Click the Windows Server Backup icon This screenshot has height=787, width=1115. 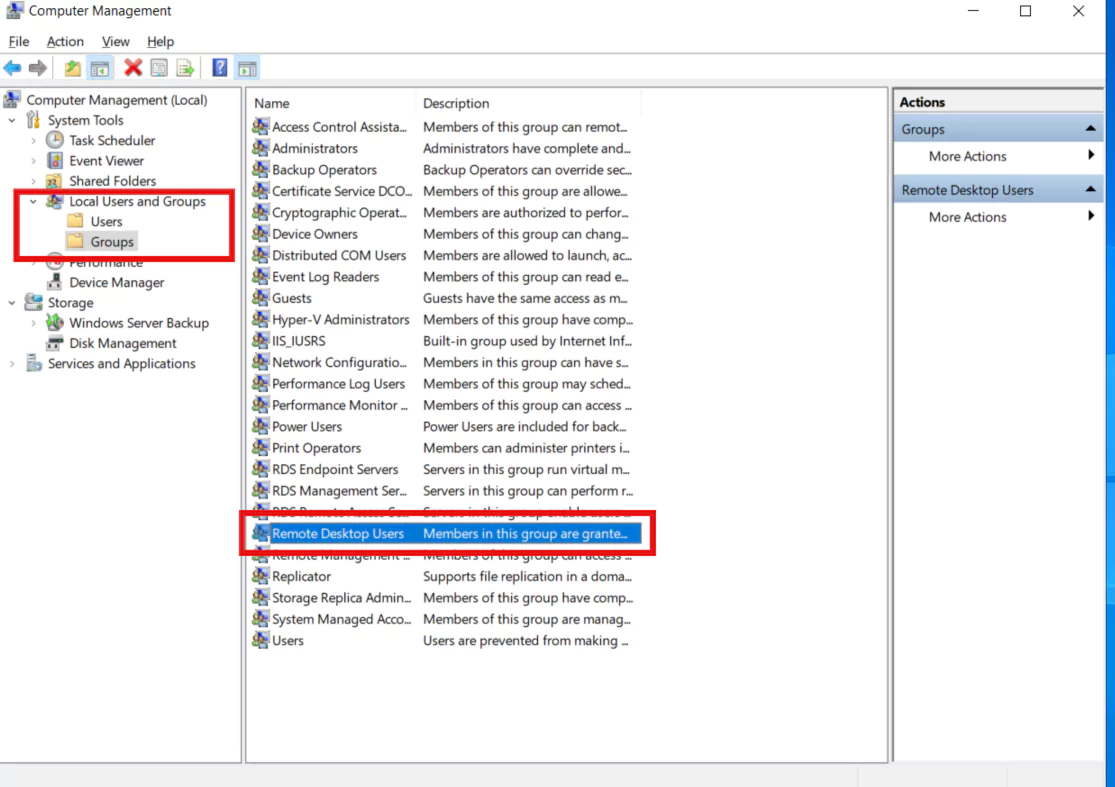click(x=55, y=323)
